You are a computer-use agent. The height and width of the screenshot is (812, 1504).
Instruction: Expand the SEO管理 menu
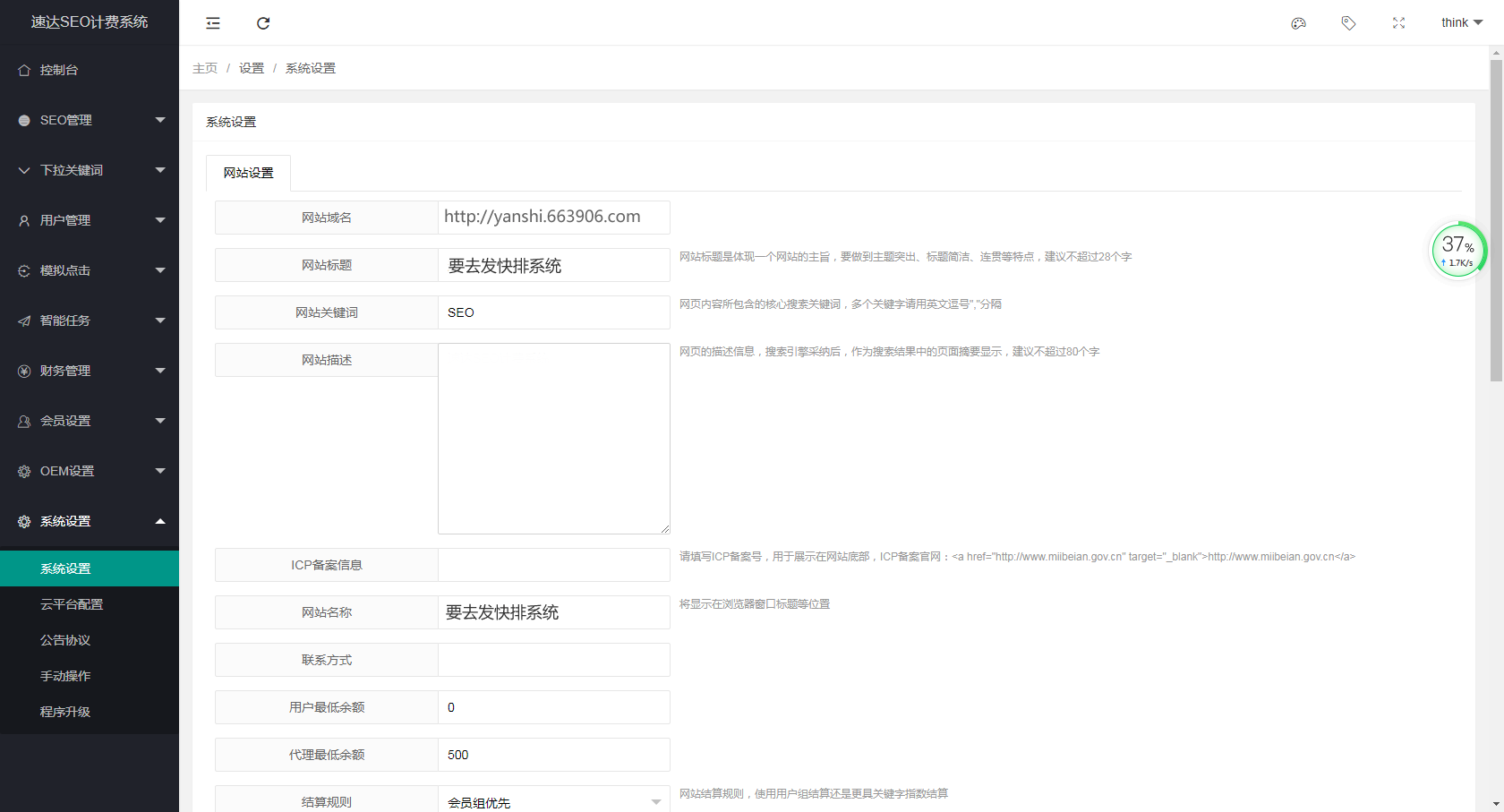pyautogui.click(x=90, y=120)
